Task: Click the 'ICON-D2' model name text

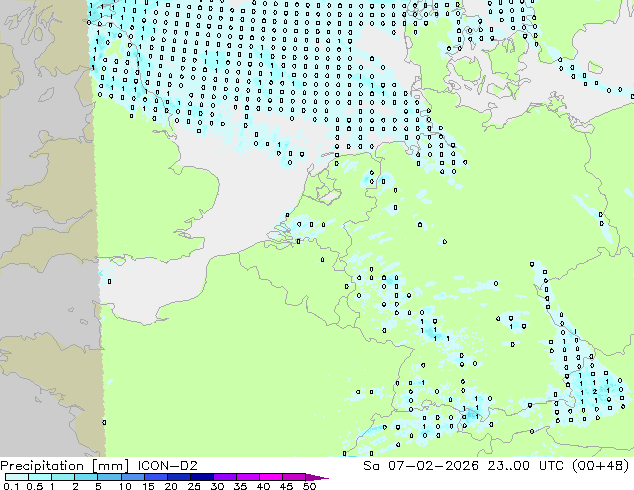Action: (167, 466)
